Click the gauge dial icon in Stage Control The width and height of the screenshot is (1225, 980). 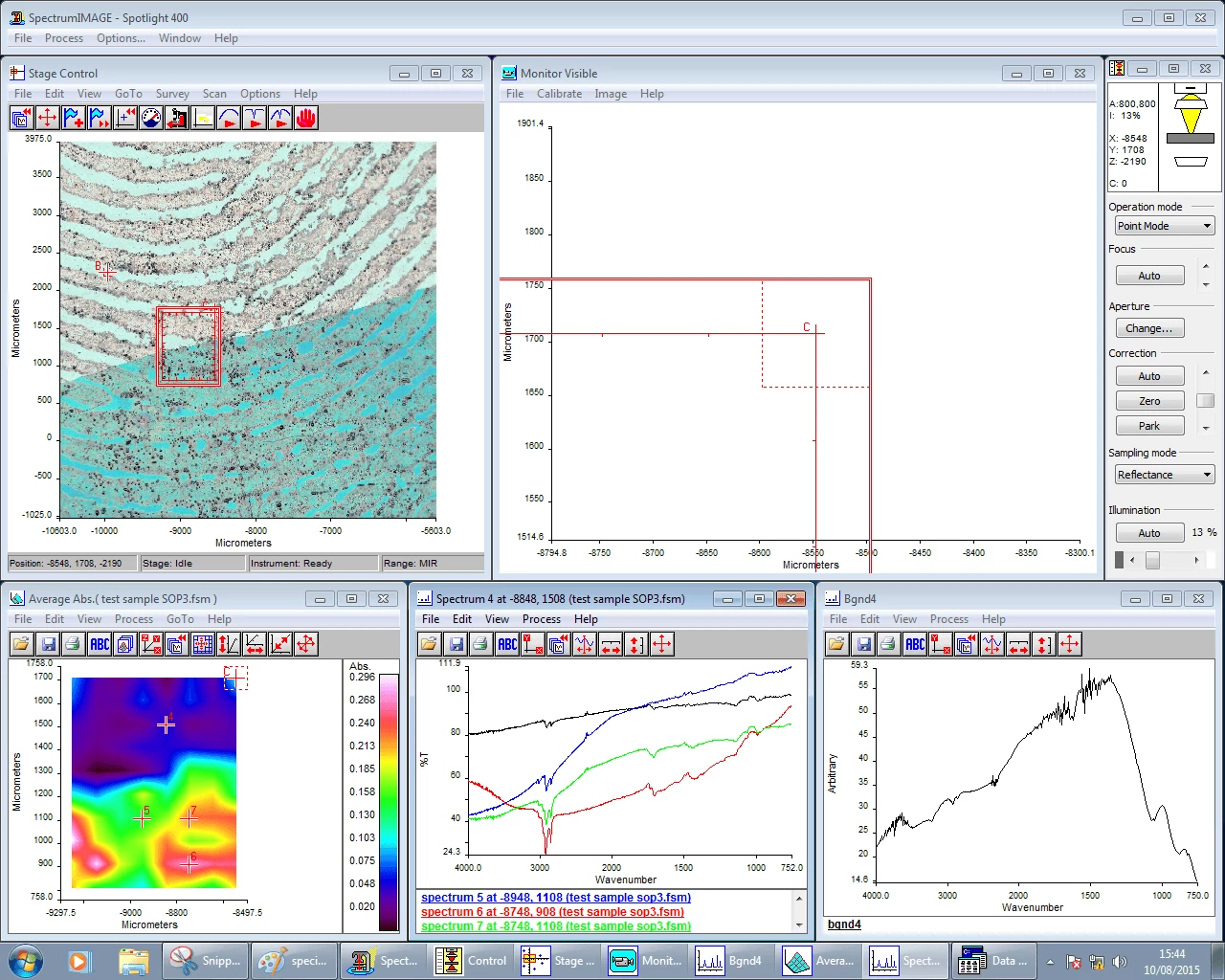[x=150, y=118]
